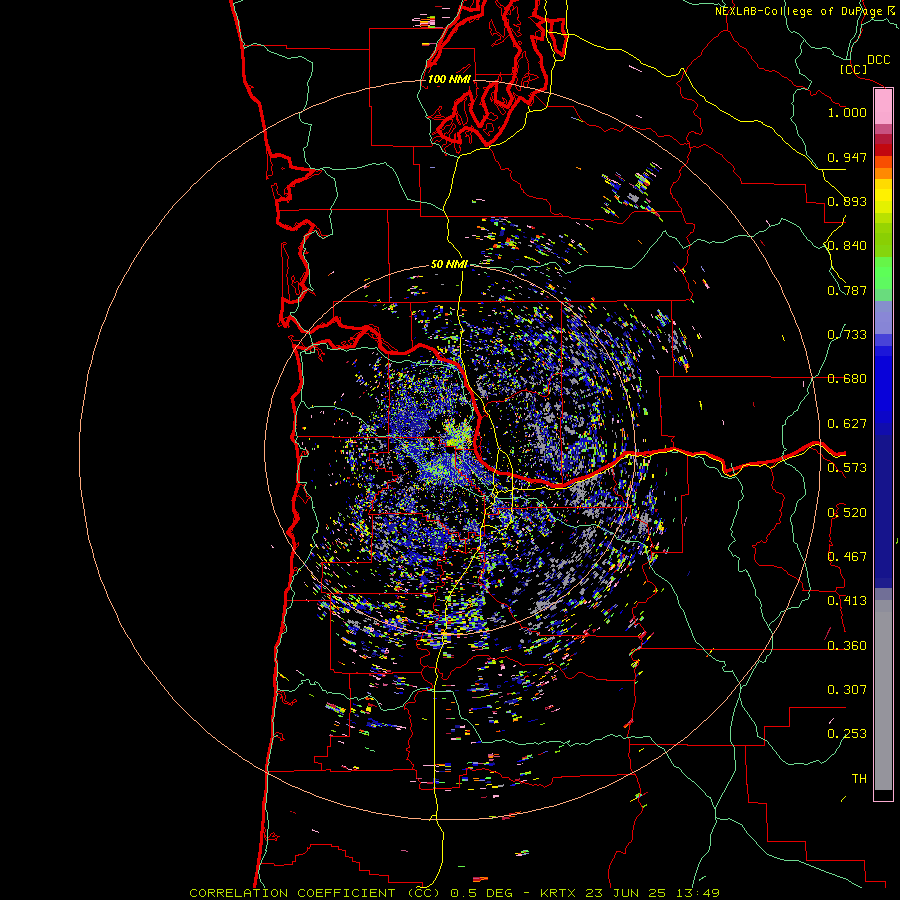The height and width of the screenshot is (900, 900).
Task: Click the 0.893 scale value
Action: (847, 201)
